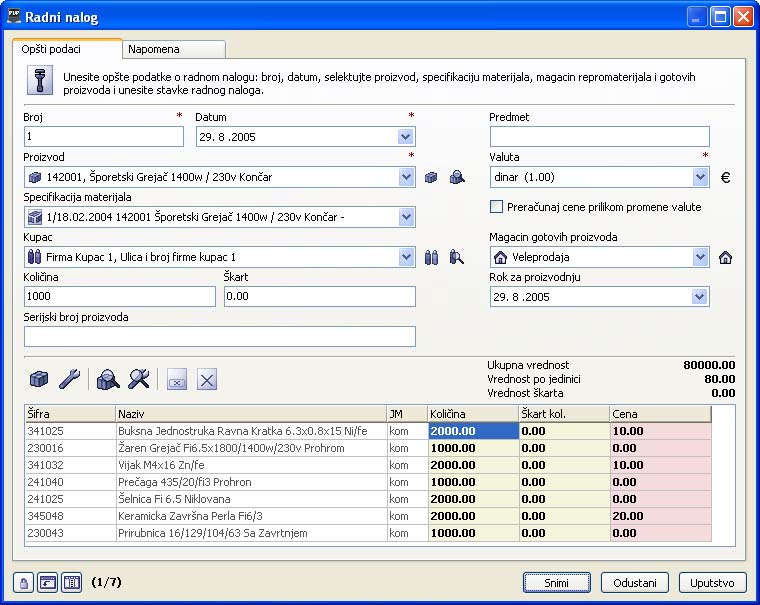The height and width of the screenshot is (605, 760).
Task: Click the columns layout icon at bottom left
Action: [x=71, y=582]
